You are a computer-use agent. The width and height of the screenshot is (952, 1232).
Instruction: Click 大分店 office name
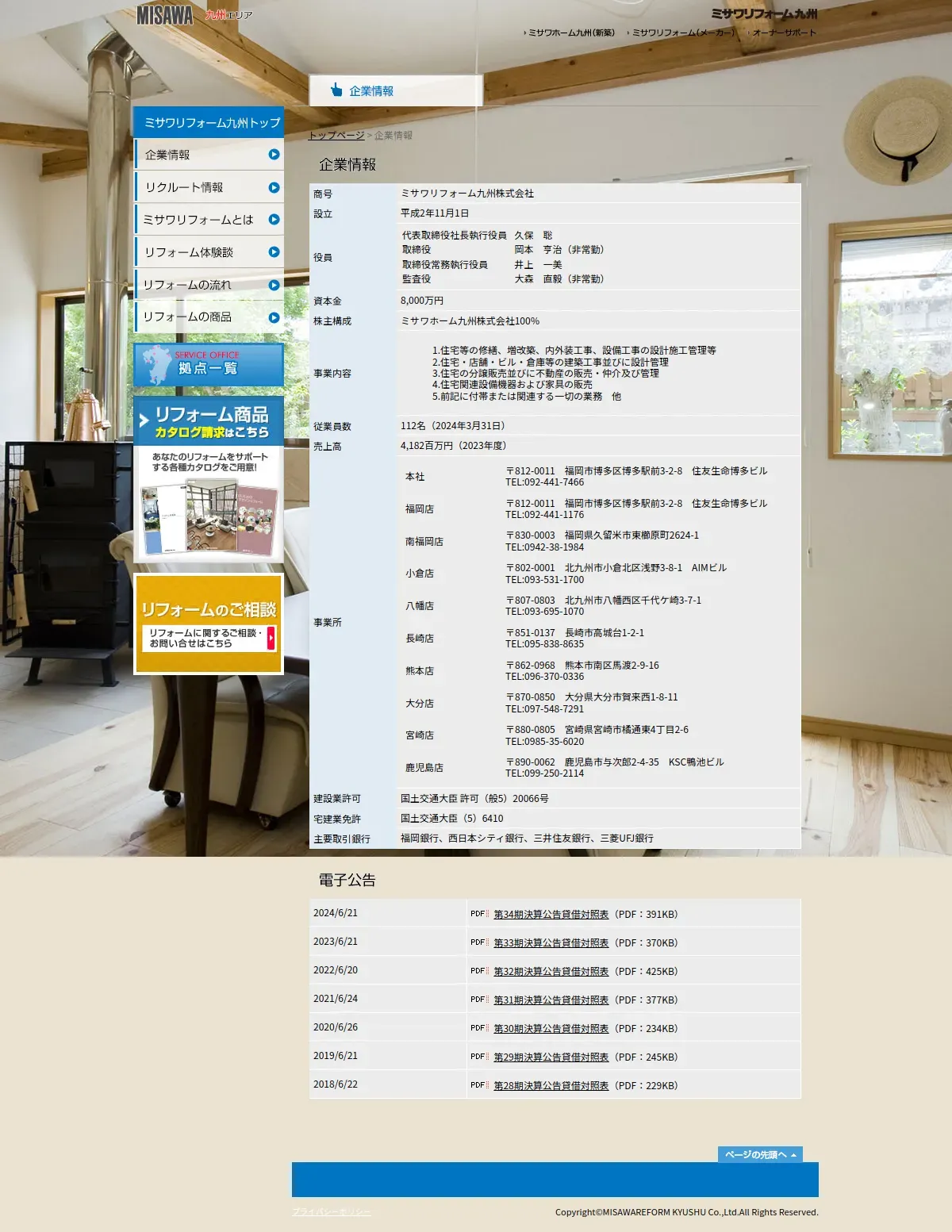click(x=420, y=704)
